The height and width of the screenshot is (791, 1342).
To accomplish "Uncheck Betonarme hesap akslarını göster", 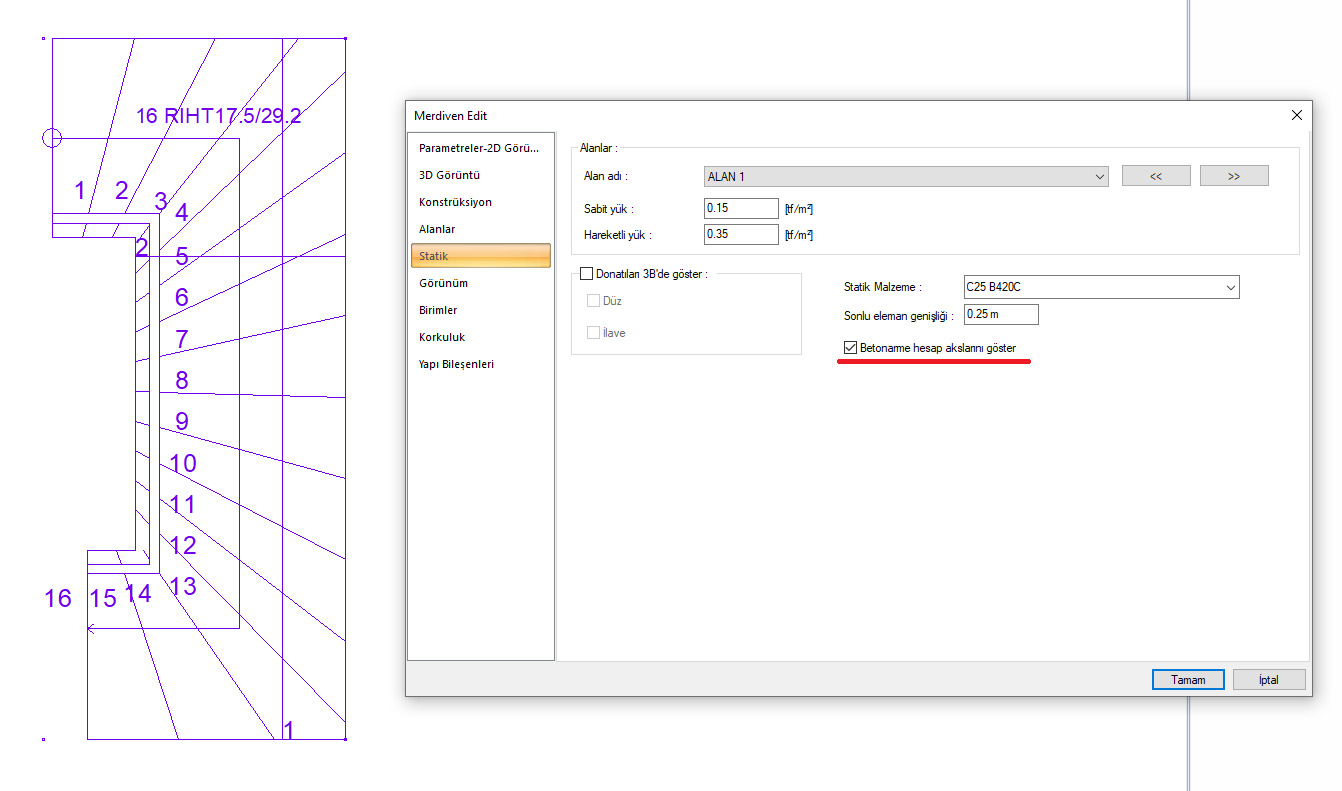I will [x=851, y=348].
